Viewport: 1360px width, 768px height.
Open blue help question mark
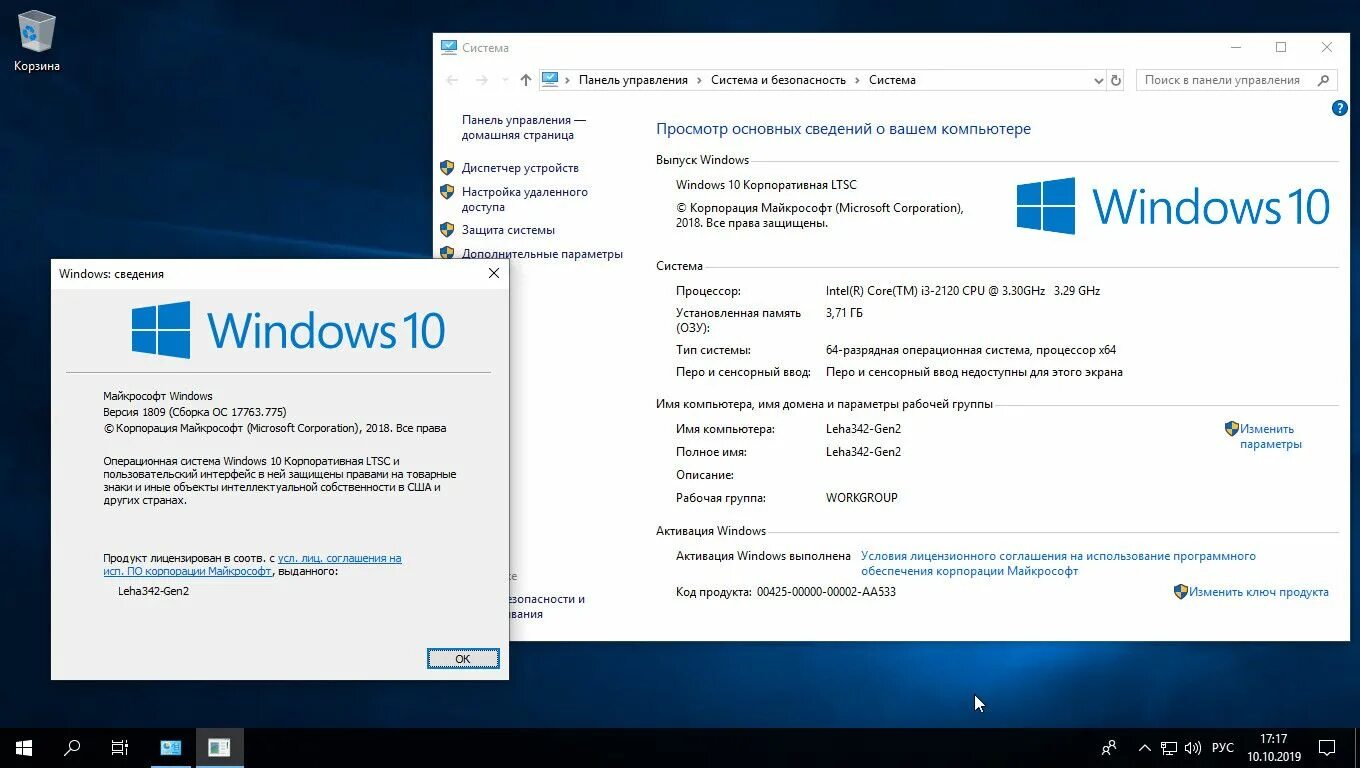click(1340, 108)
